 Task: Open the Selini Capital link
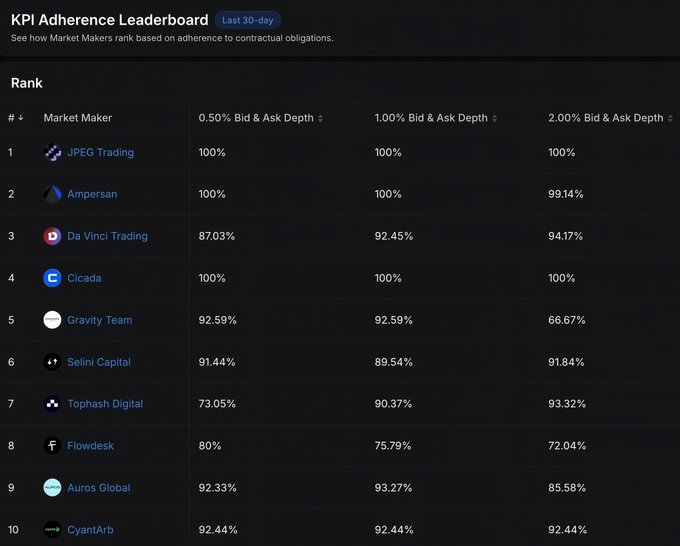99,362
